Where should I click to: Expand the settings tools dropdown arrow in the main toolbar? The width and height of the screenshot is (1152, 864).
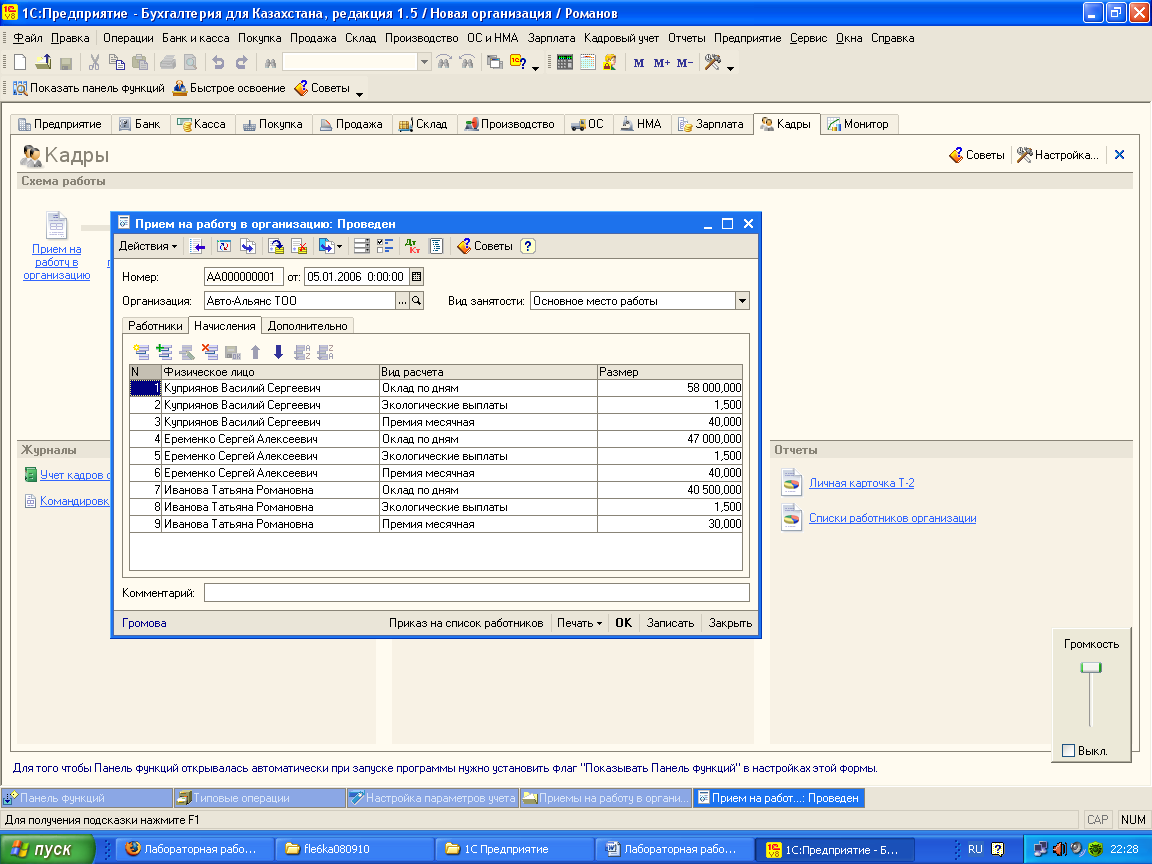click(730, 68)
